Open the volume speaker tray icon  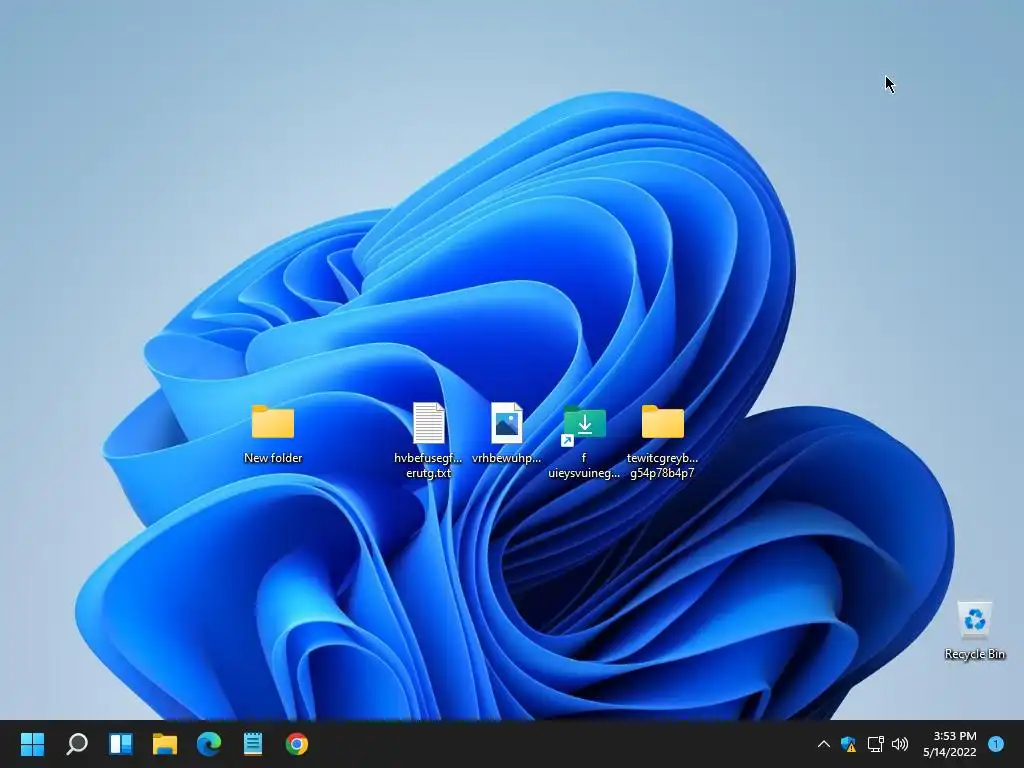pos(900,744)
